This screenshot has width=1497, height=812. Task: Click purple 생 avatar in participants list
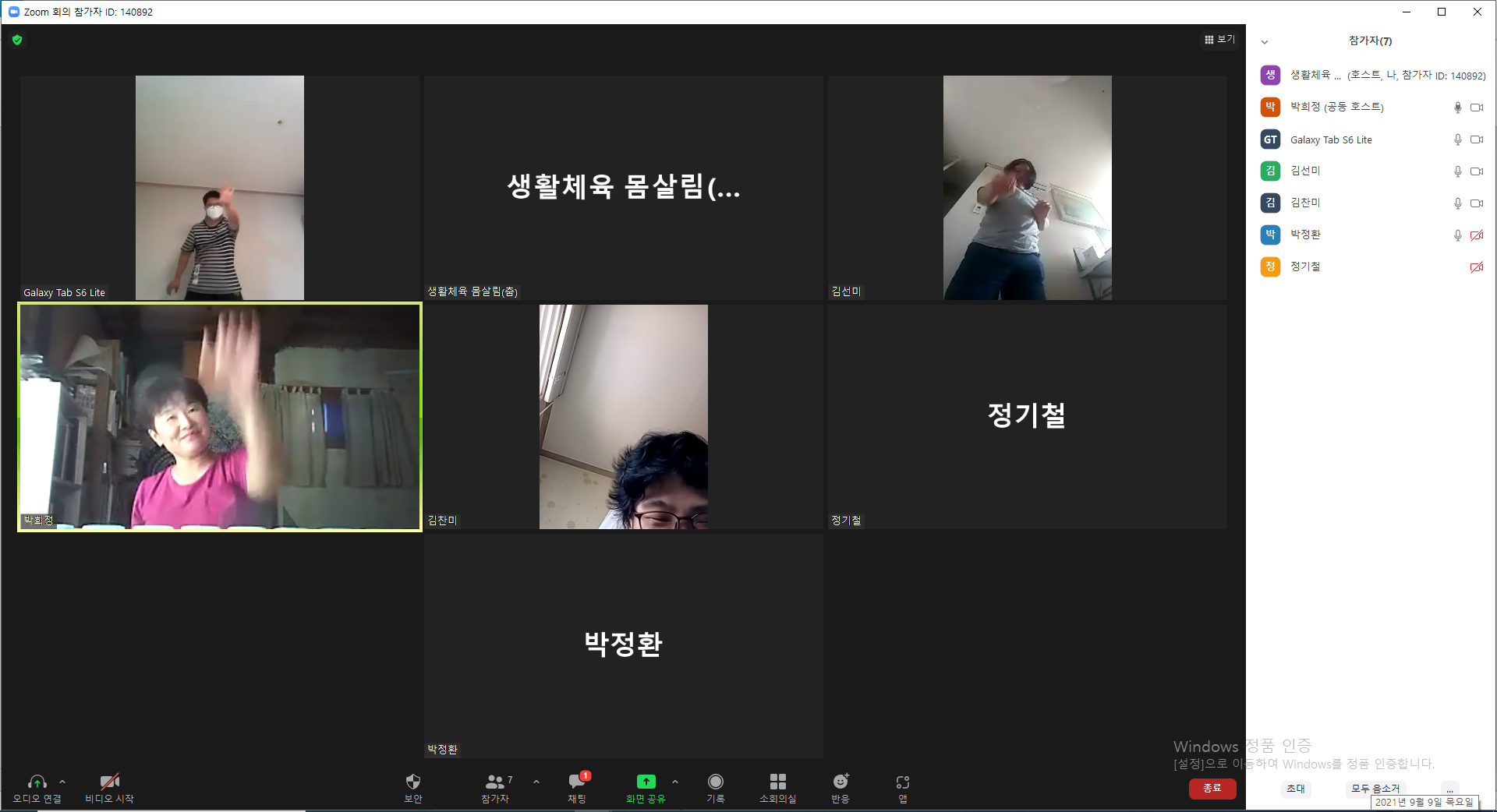[x=1270, y=75]
